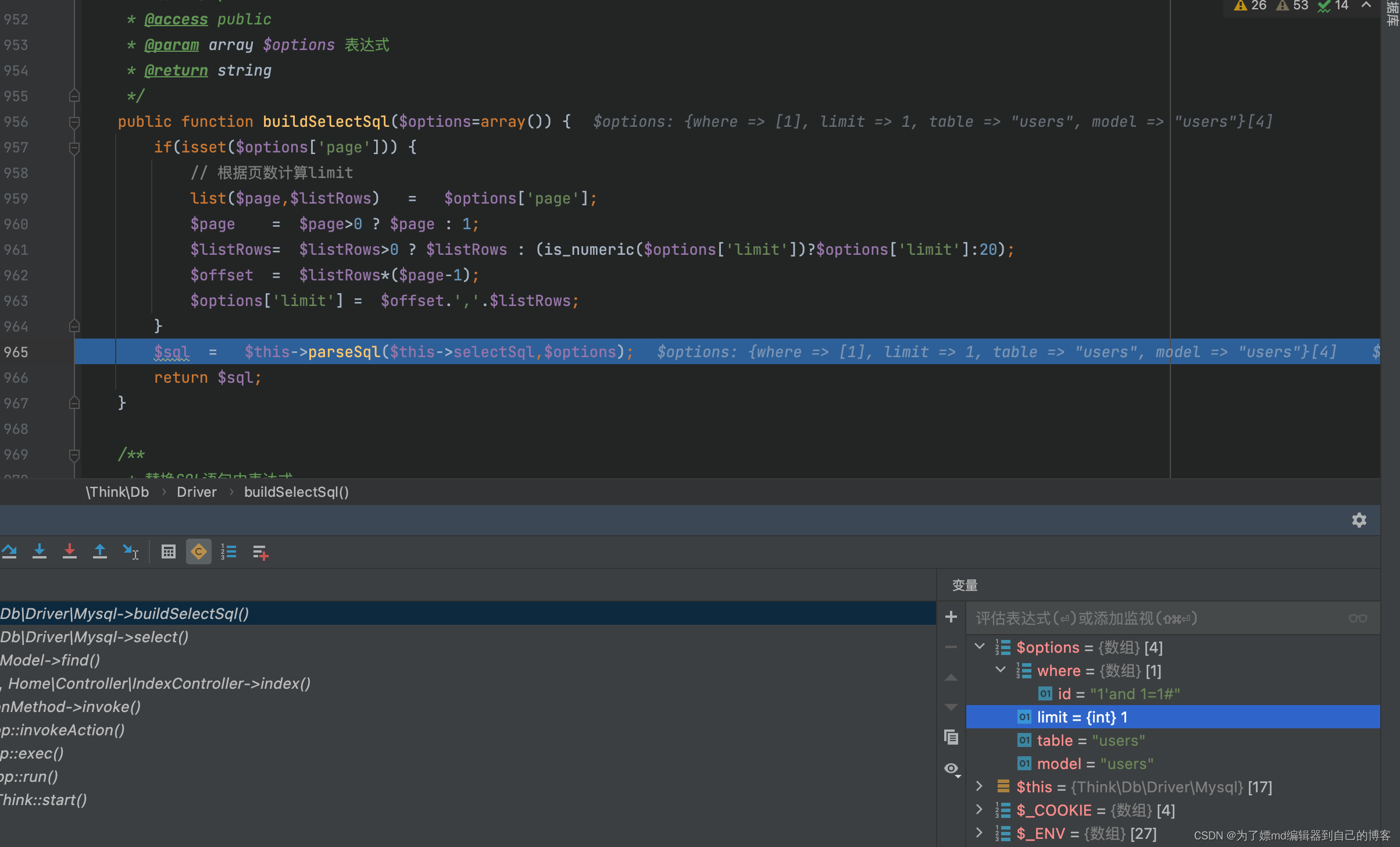Toggle the eye view-options icon beside variables

(x=951, y=769)
